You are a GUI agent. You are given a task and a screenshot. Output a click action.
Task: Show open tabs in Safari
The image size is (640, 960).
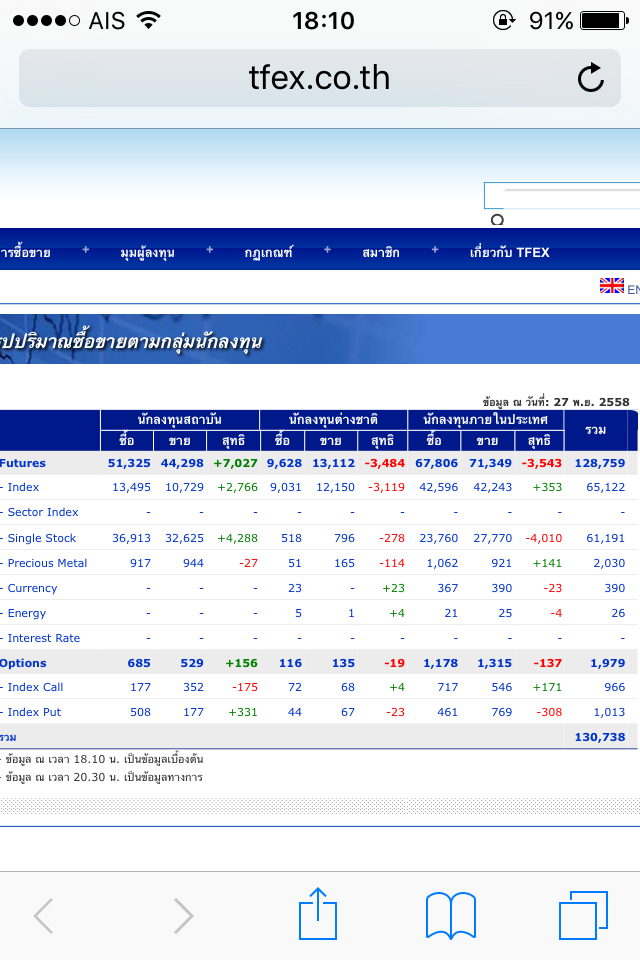(x=583, y=915)
